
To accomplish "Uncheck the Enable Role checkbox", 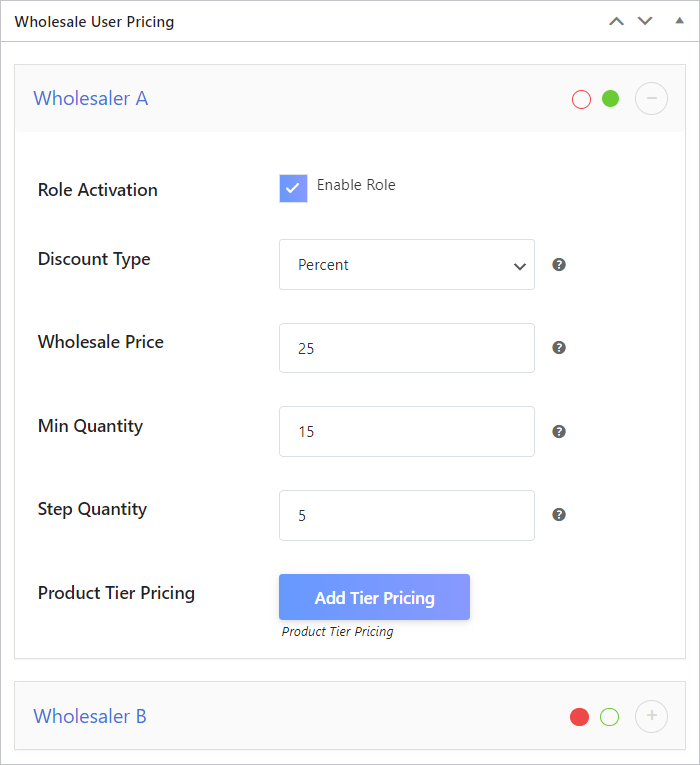I will coord(293,188).
